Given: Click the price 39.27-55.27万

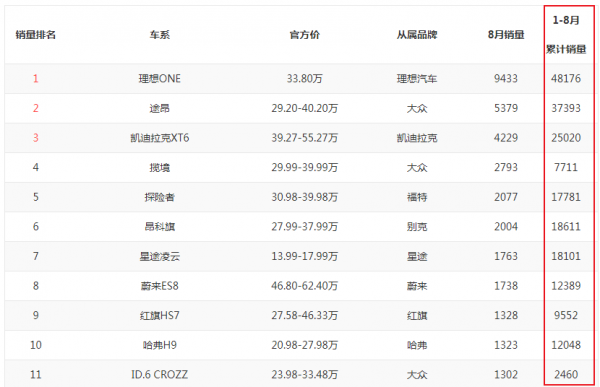Looking at the screenshot, I should tap(305, 138).
